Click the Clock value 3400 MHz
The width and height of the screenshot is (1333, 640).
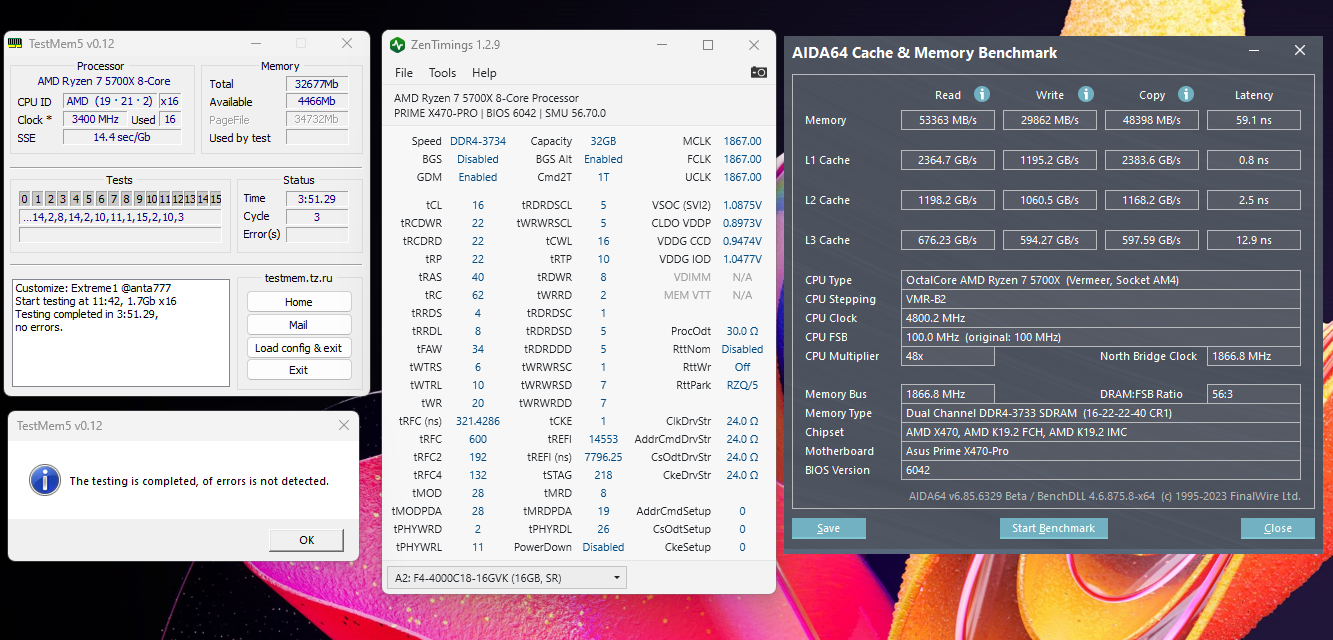(x=95, y=119)
